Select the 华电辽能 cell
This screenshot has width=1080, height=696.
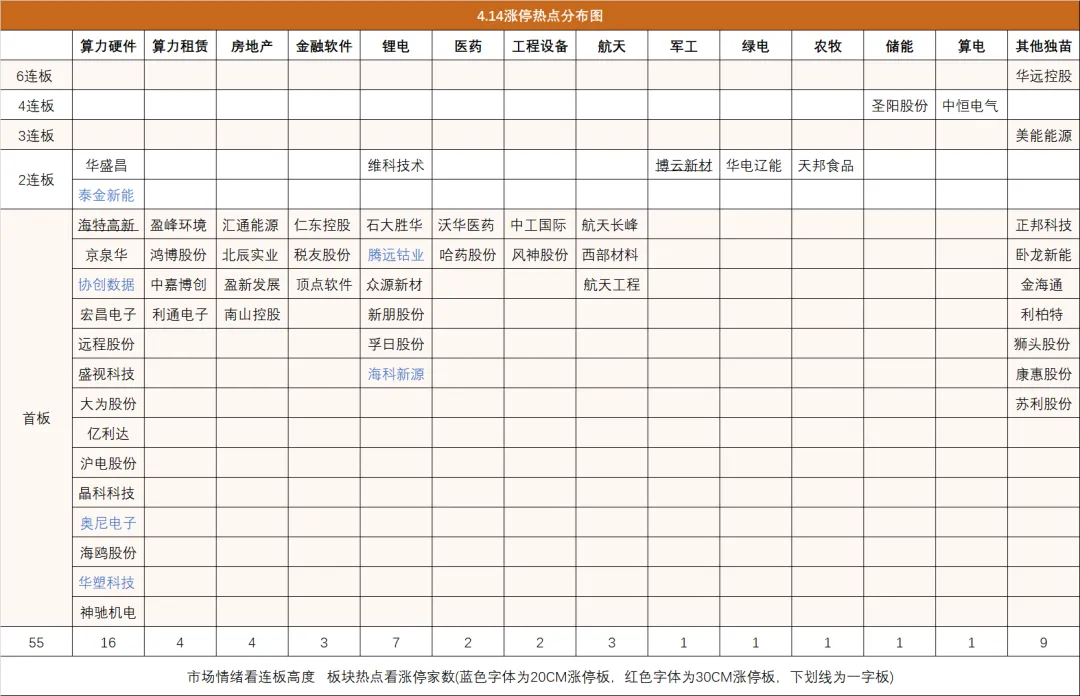[x=754, y=165]
